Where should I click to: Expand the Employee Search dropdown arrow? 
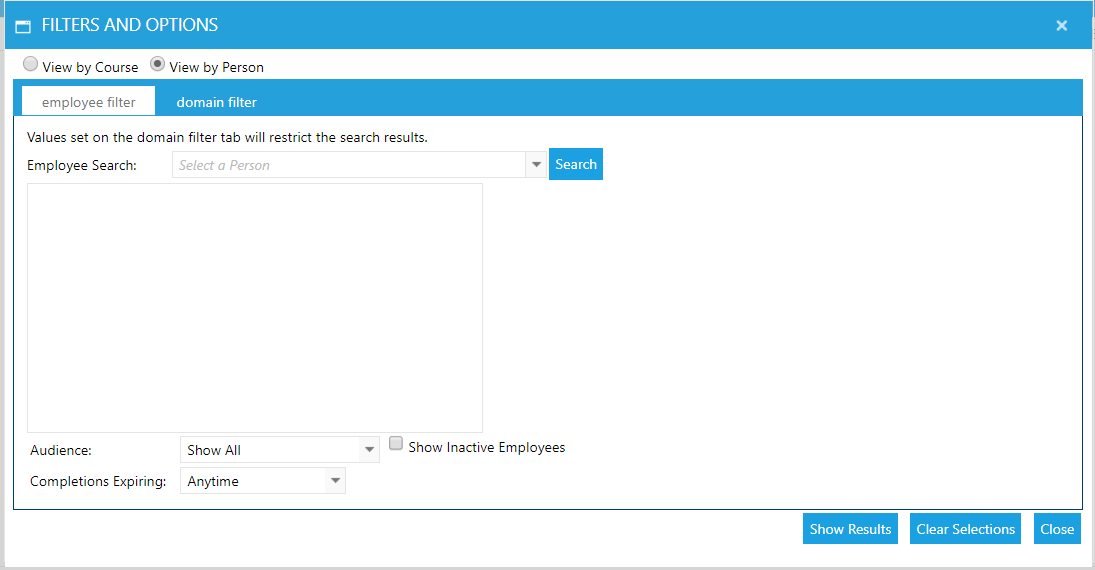coord(536,165)
